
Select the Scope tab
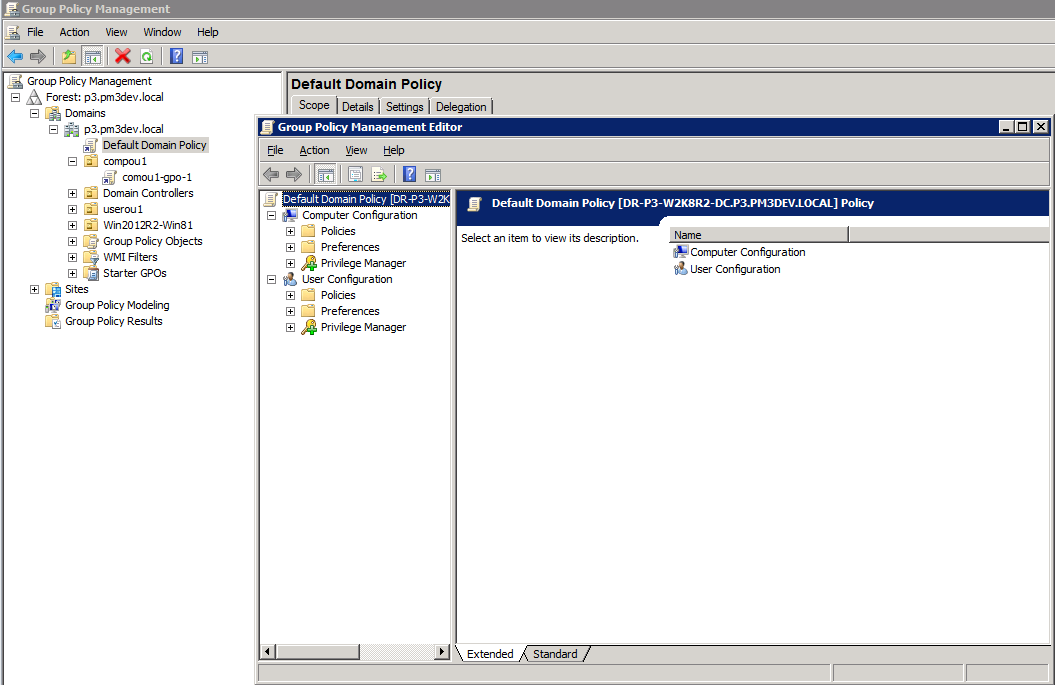point(314,106)
